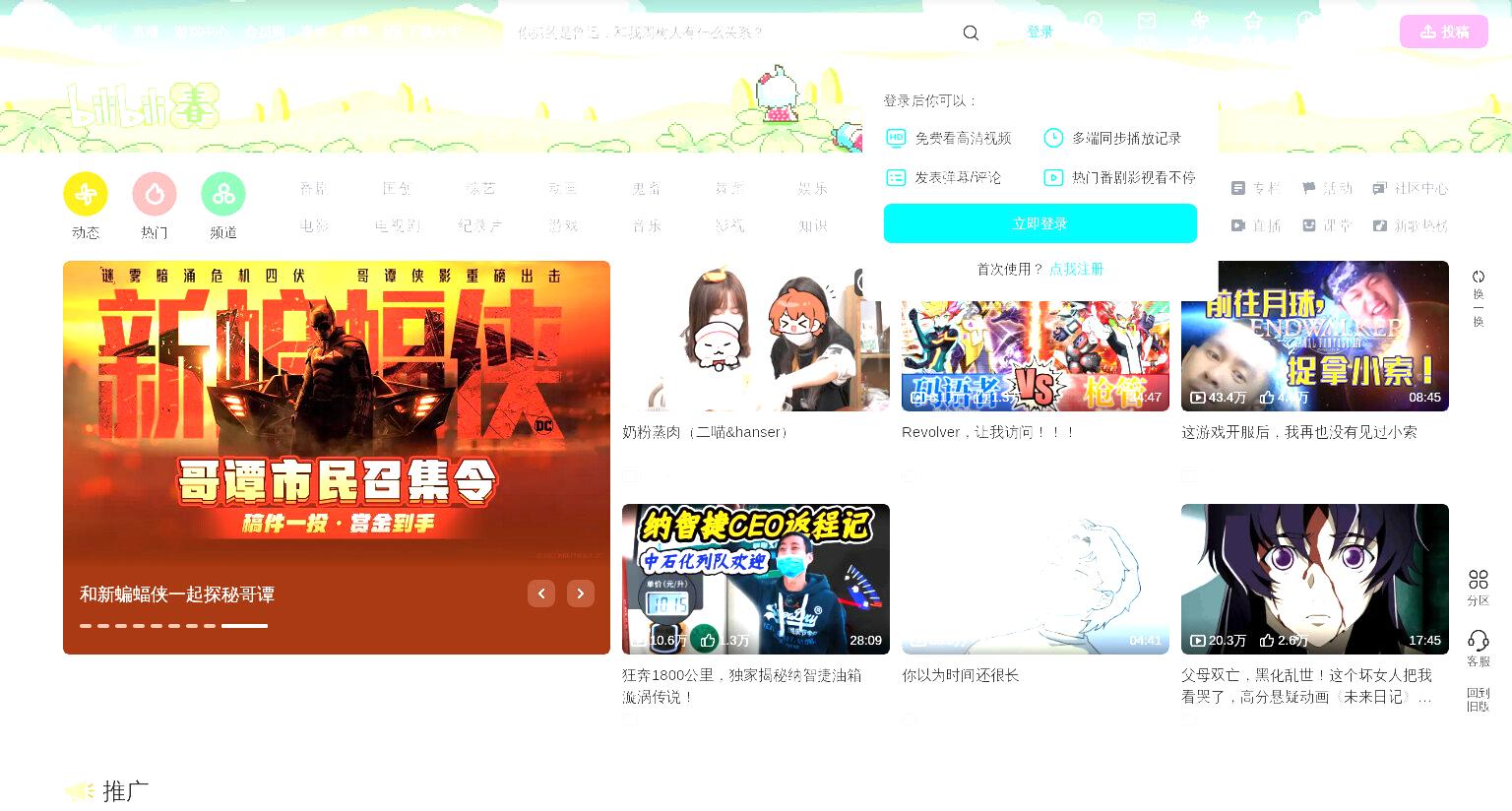Click title 和新蝙蝠侠一起探秘哥谭
The width and height of the screenshot is (1512, 811).
[177, 594]
